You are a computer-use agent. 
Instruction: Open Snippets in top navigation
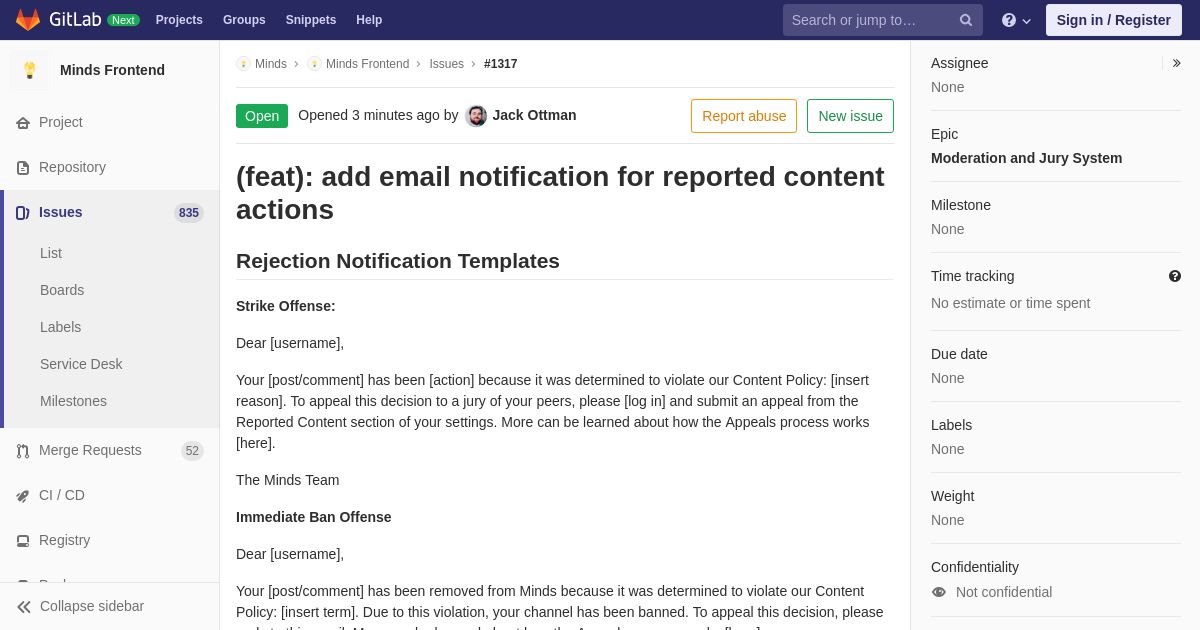311,20
